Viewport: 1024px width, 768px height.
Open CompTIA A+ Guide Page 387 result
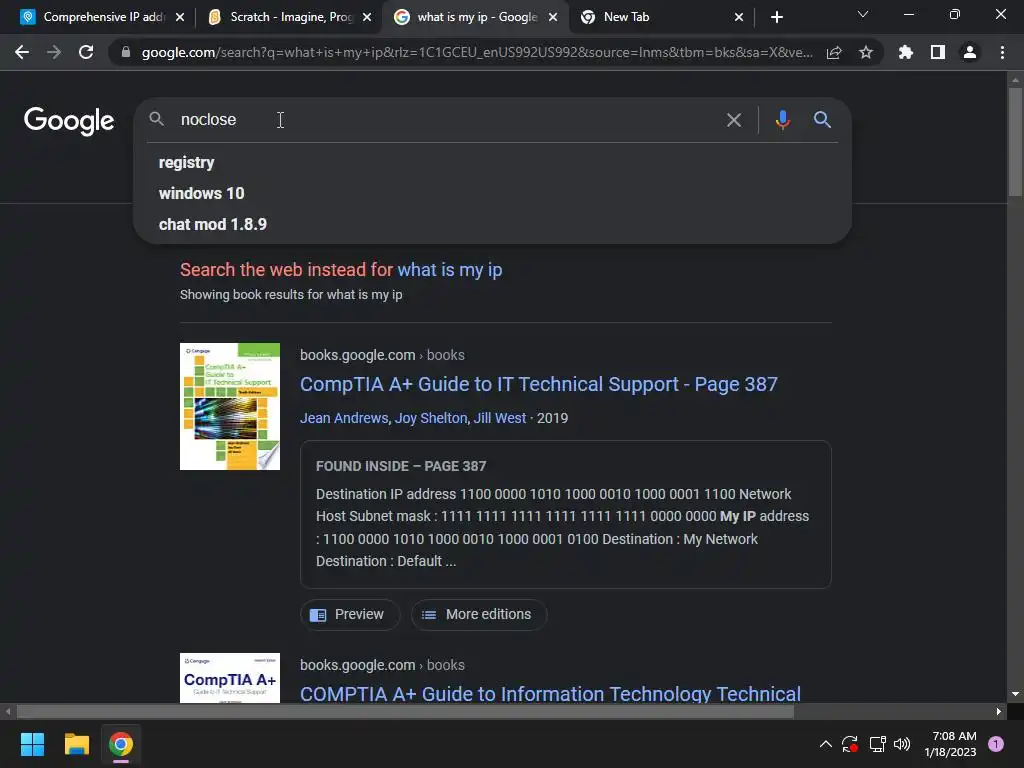[x=539, y=384]
